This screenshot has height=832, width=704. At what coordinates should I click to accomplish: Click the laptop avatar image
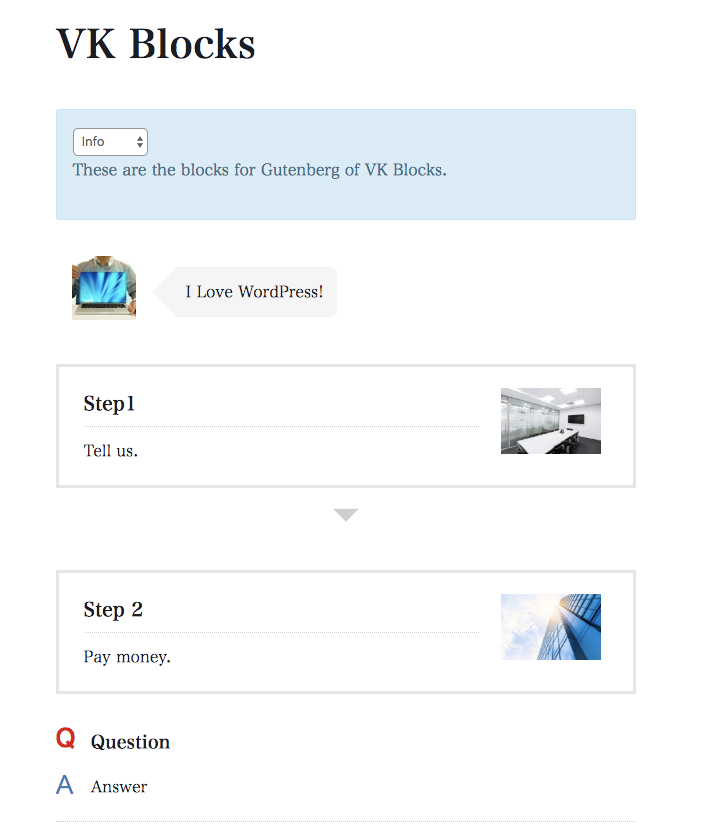click(104, 287)
